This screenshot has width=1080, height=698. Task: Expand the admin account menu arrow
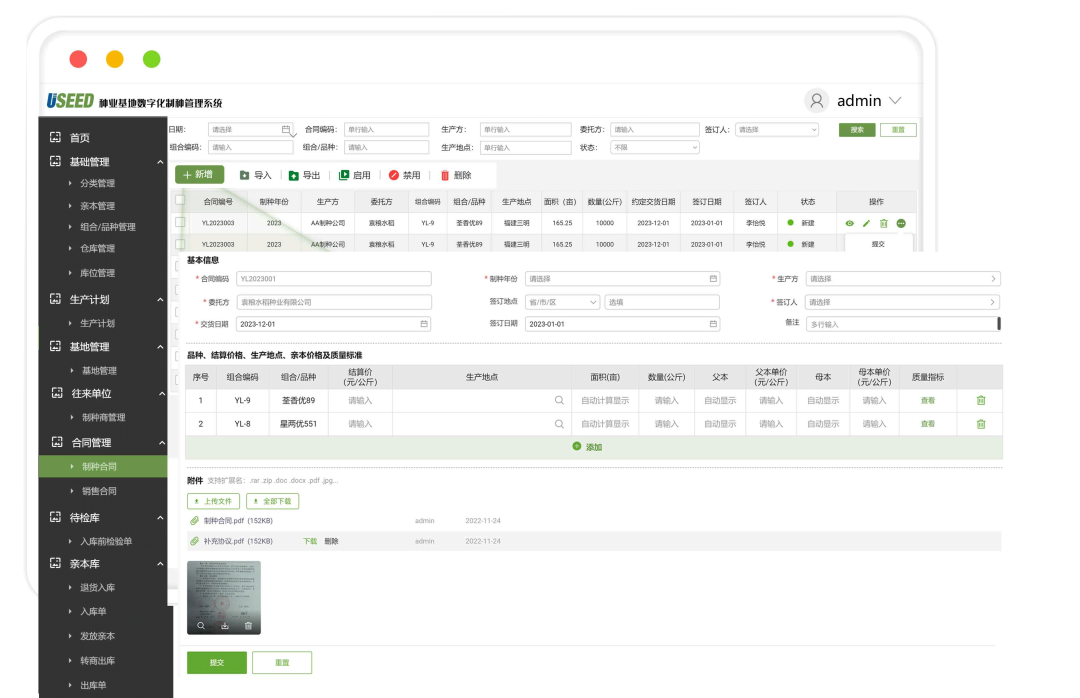point(895,101)
